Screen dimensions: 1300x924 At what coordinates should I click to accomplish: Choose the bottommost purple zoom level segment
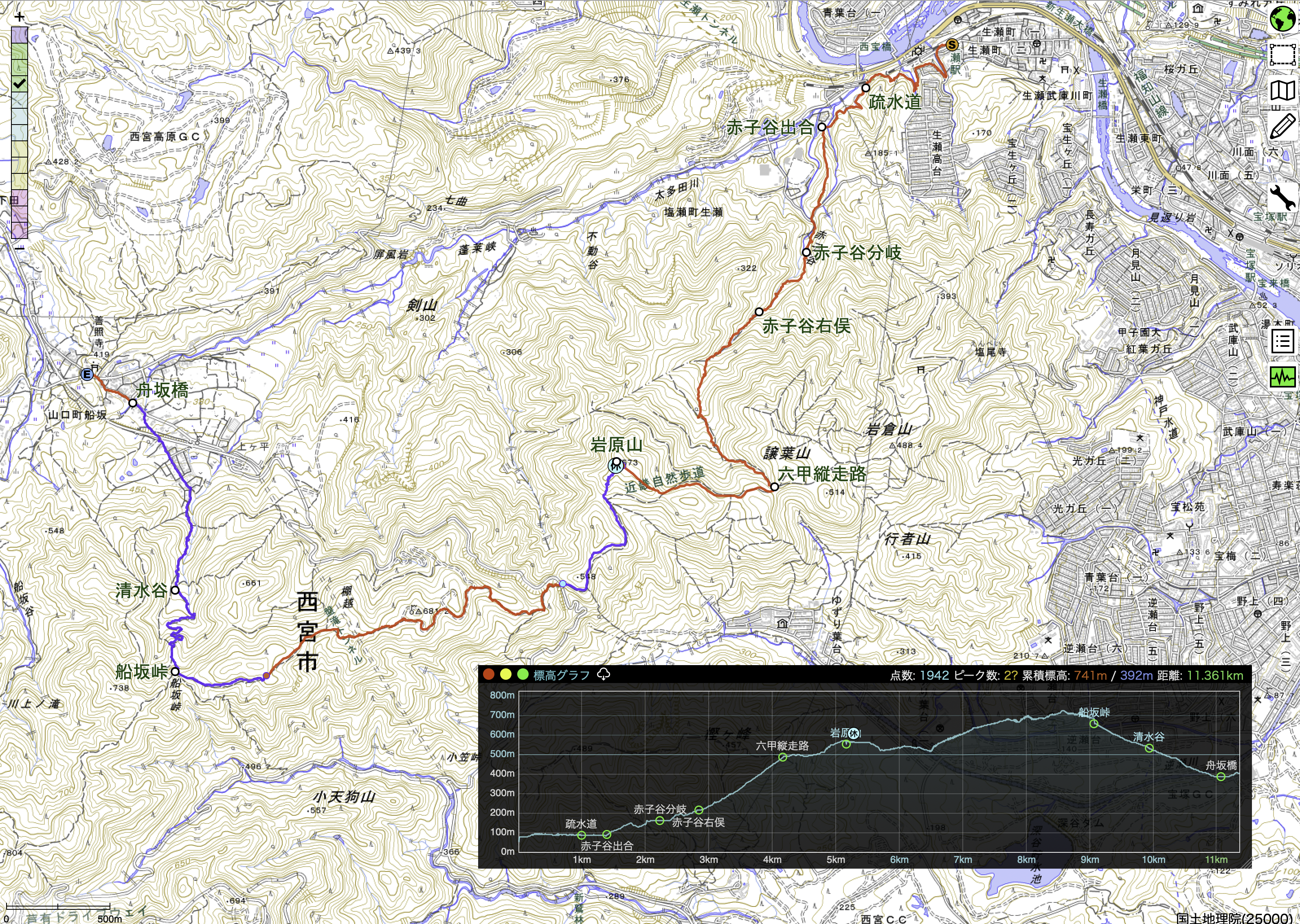[20, 230]
